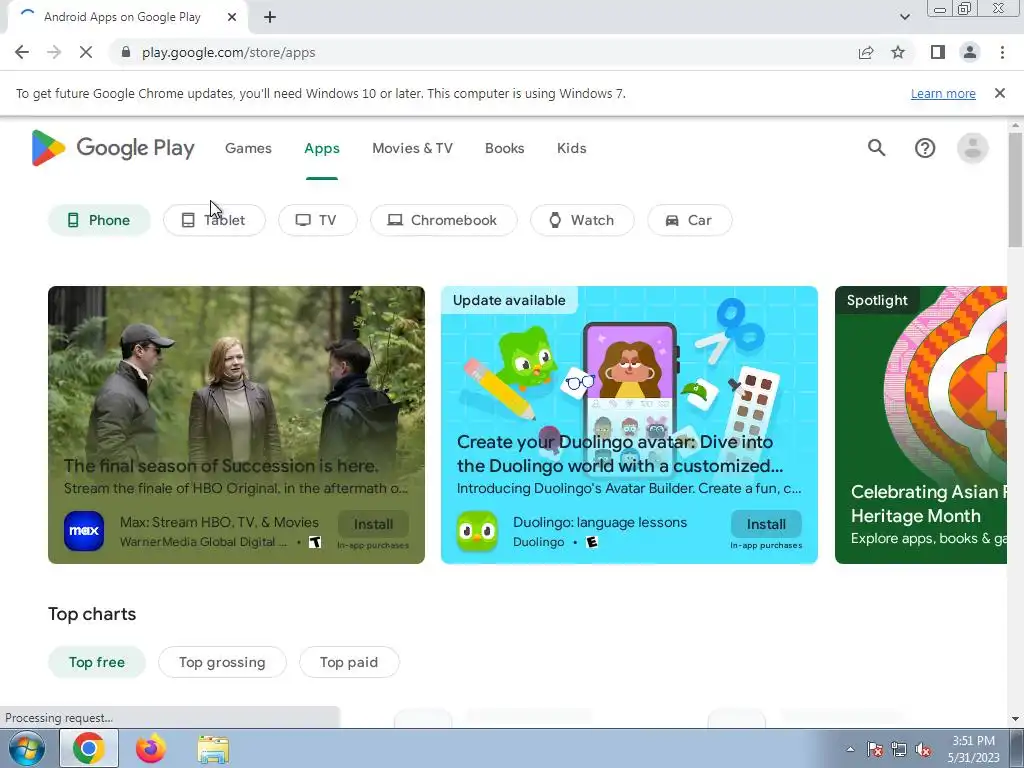Click the Action Center flag icon
This screenshot has width=1024, height=768.
tap(874, 750)
